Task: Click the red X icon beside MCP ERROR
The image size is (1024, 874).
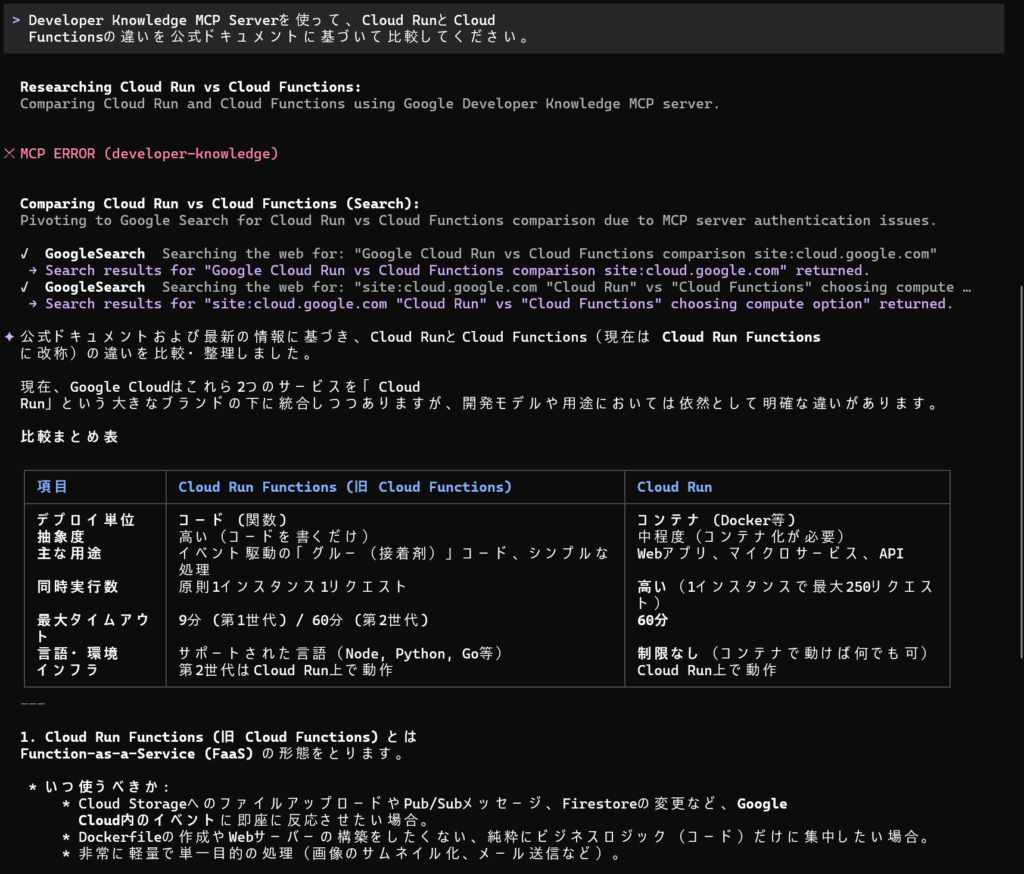Action: pyautogui.click(x=9, y=154)
